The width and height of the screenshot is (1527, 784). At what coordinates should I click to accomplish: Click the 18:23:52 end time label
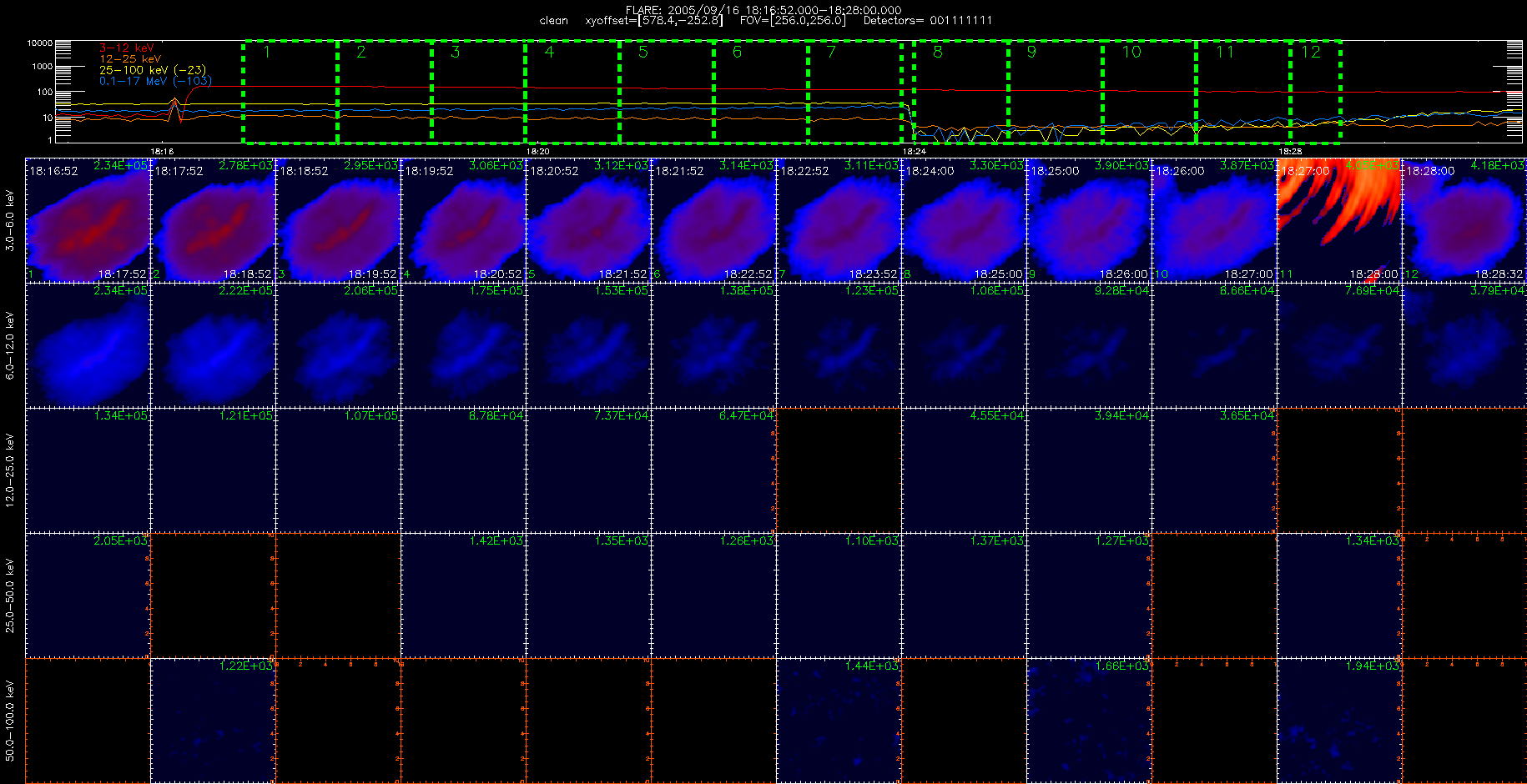click(x=873, y=274)
